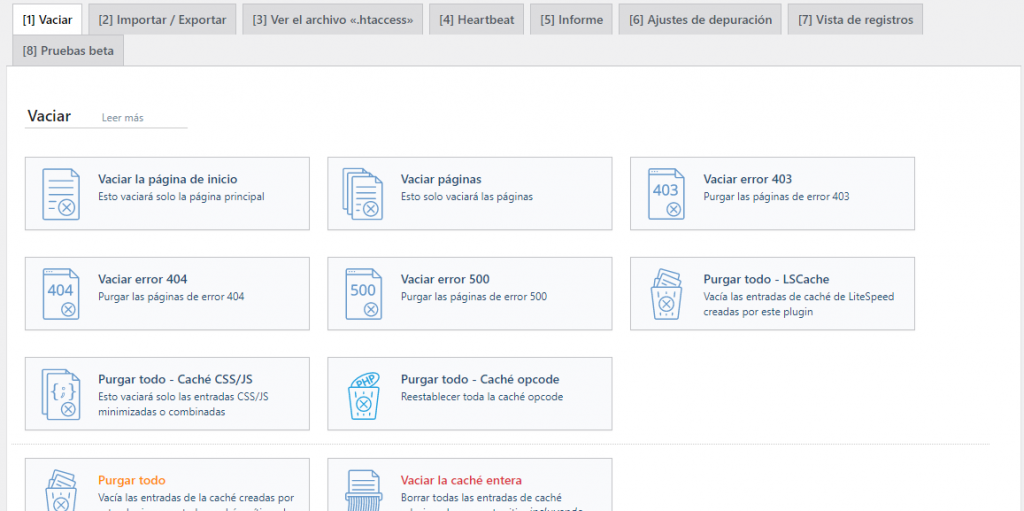1024x511 pixels.
Task: Click the 500 error page icon
Action: [363, 294]
